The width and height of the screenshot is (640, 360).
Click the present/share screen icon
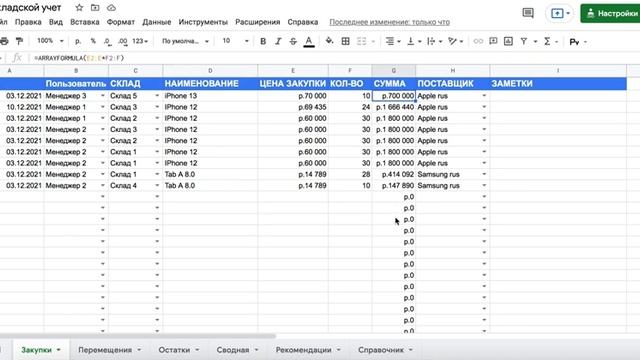click(557, 13)
